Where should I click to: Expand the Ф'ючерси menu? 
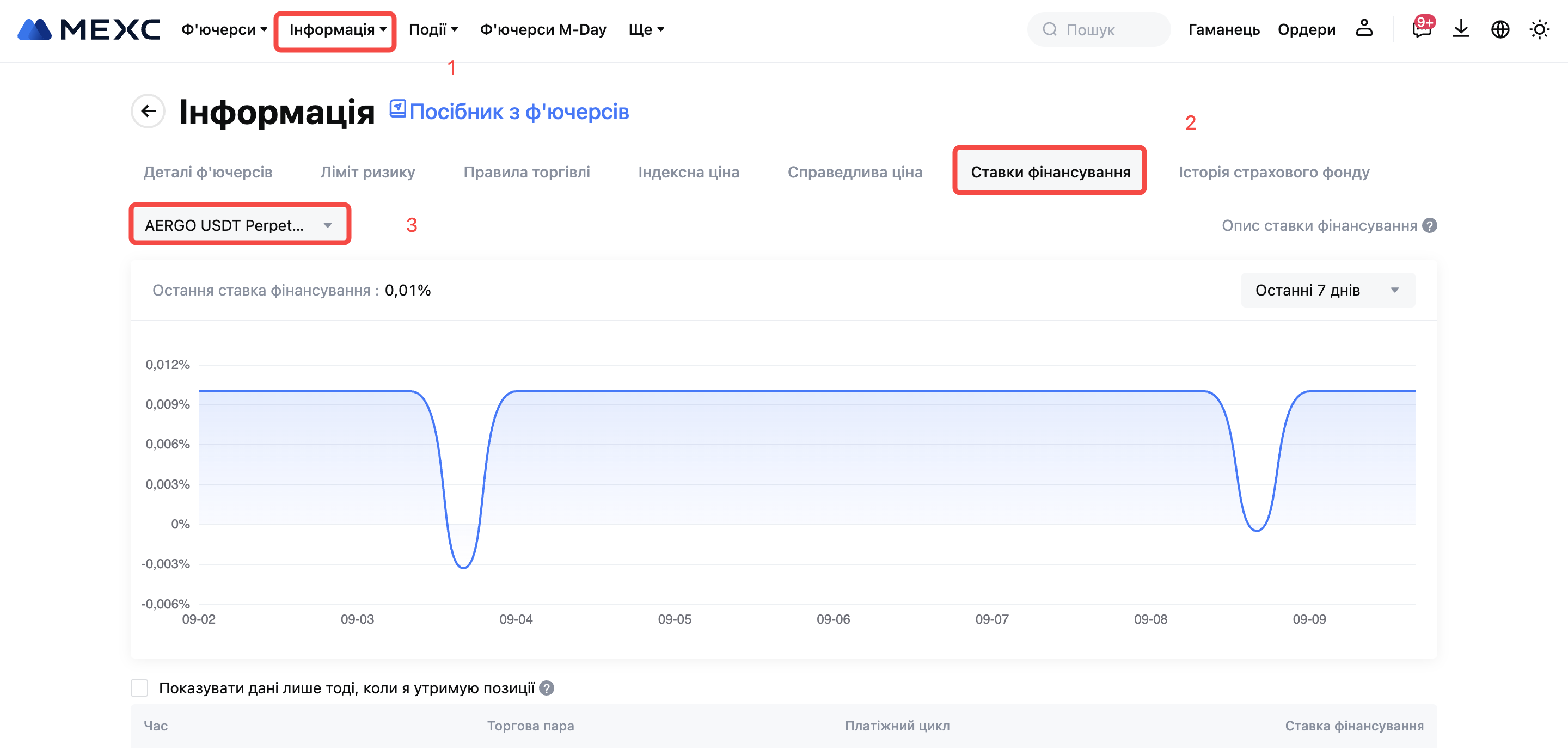pos(224,29)
